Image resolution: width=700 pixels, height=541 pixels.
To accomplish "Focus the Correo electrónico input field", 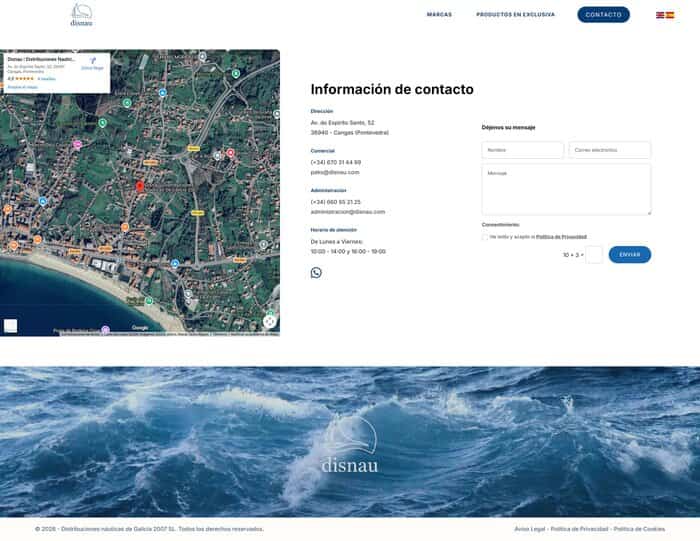I will click(x=610, y=150).
